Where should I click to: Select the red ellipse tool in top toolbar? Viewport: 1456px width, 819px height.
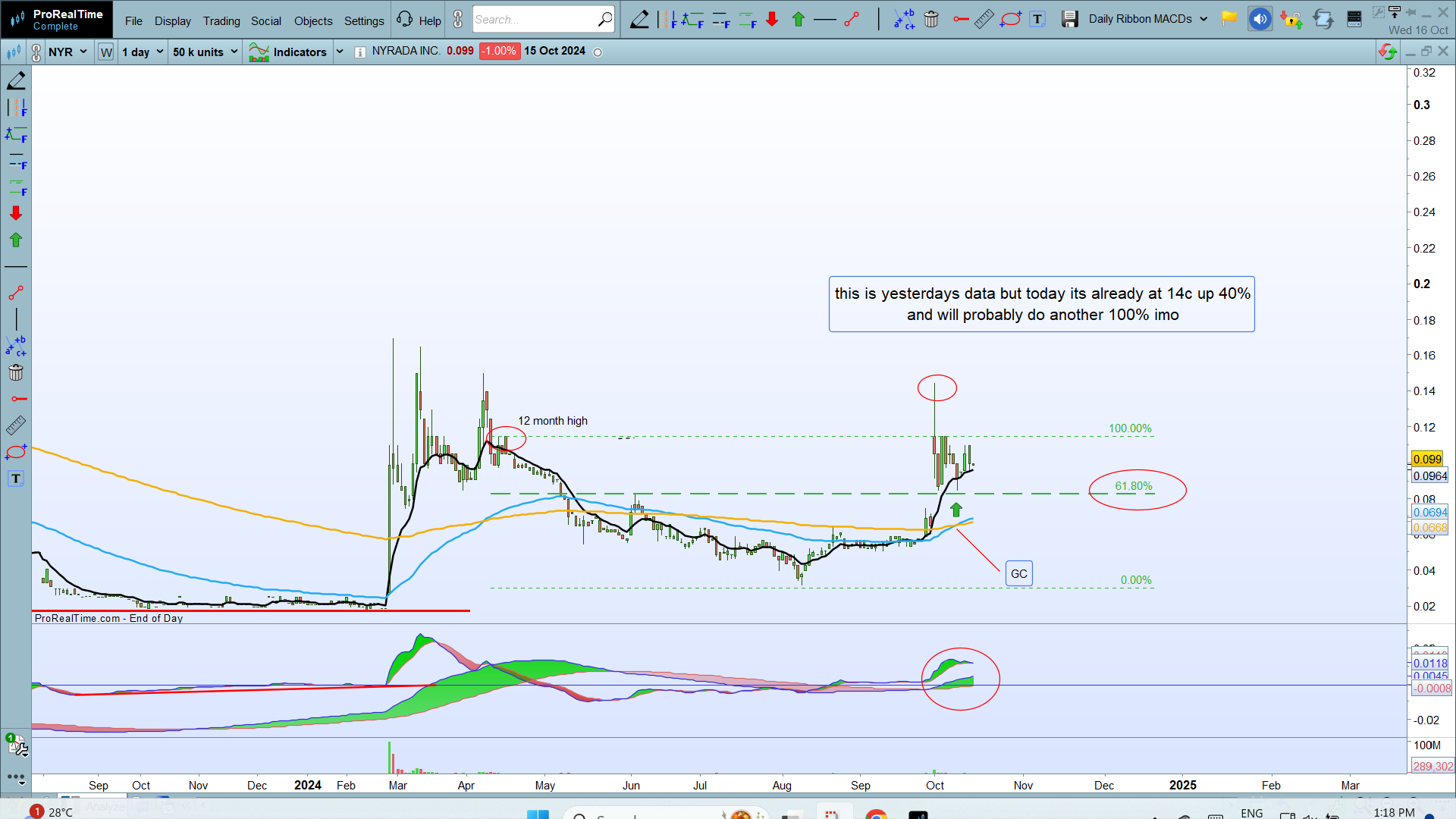[x=1010, y=20]
